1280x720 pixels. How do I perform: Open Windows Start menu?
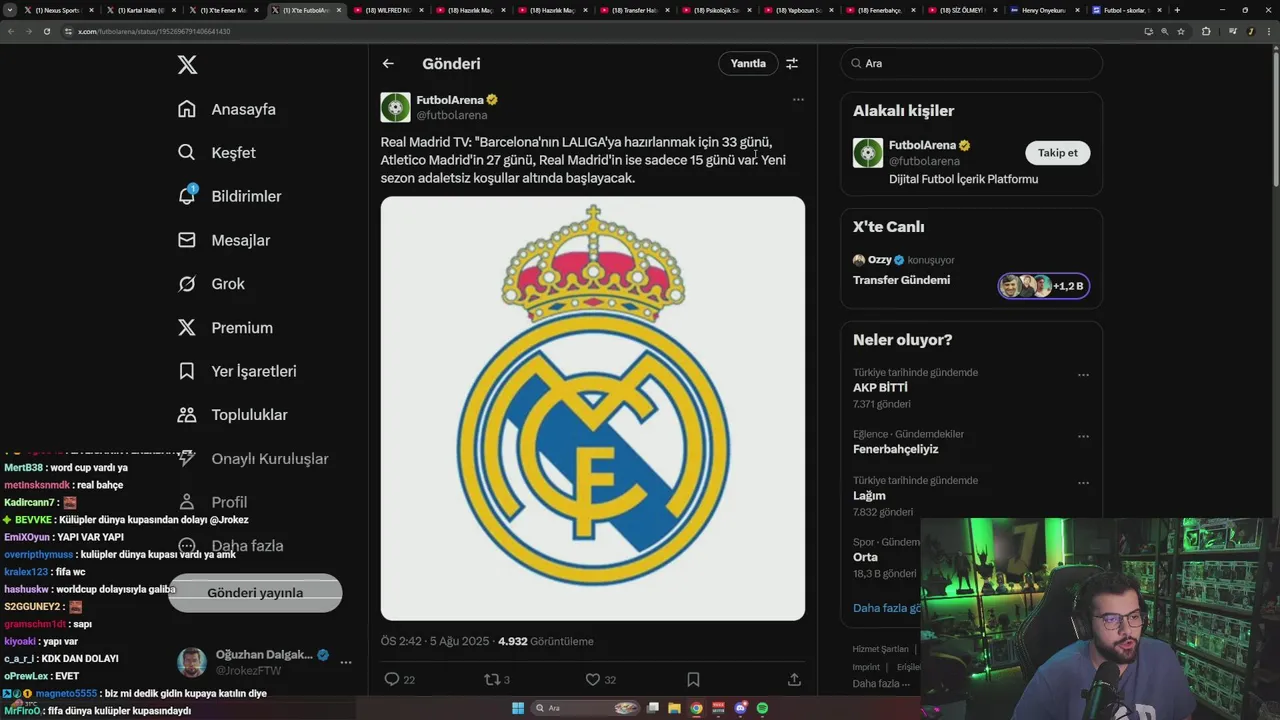518,708
